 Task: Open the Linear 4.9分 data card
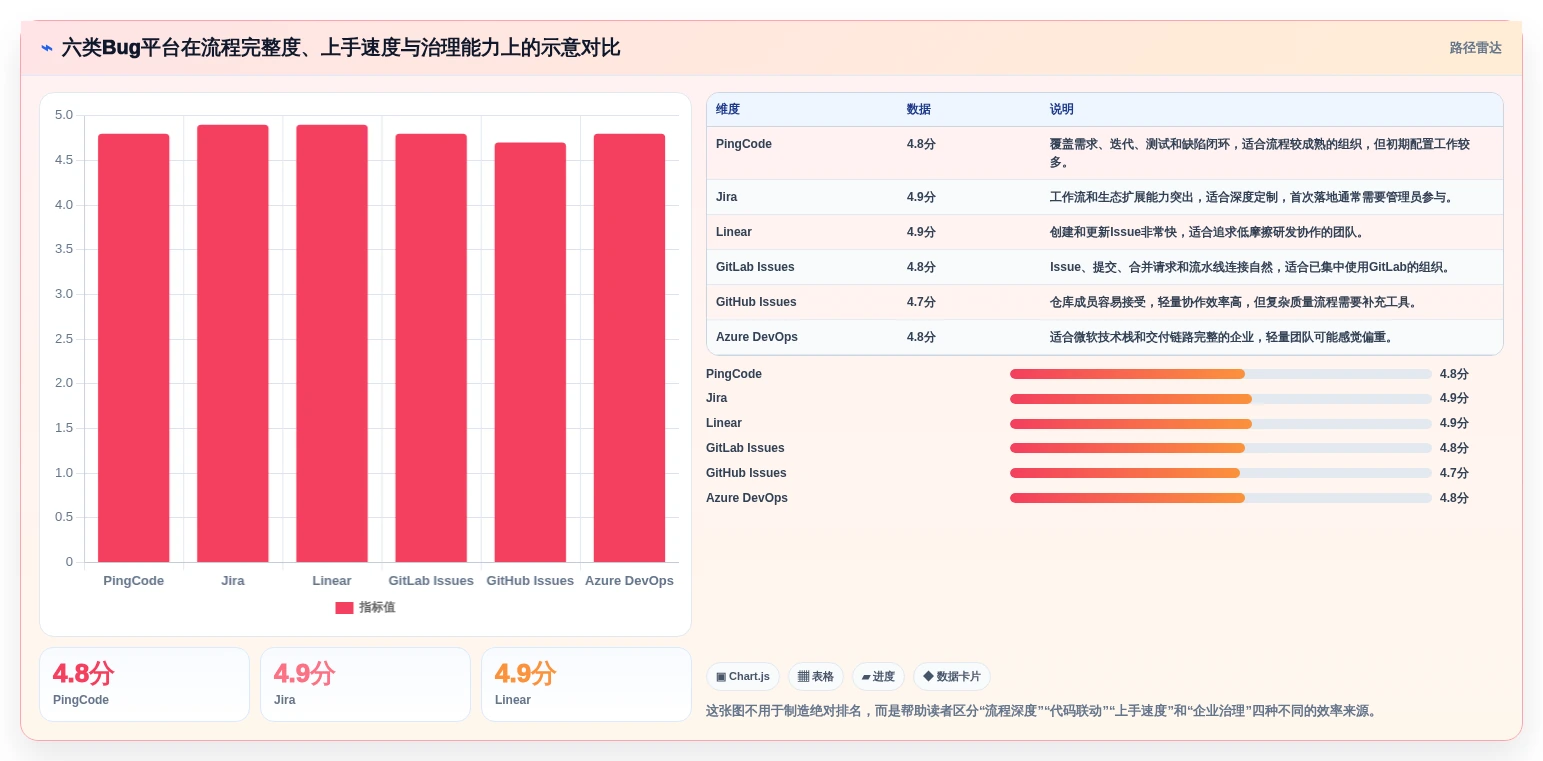click(x=586, y=685)
